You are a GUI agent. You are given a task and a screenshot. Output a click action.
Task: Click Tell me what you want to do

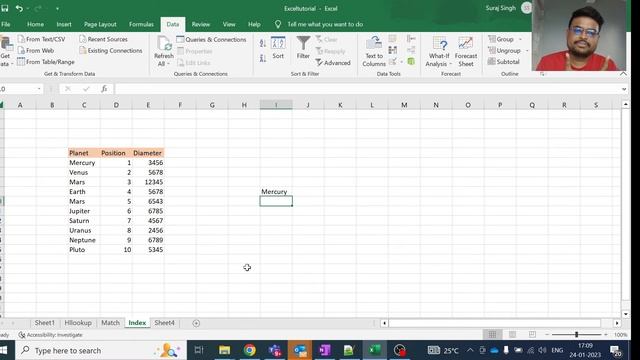[325, 24]
